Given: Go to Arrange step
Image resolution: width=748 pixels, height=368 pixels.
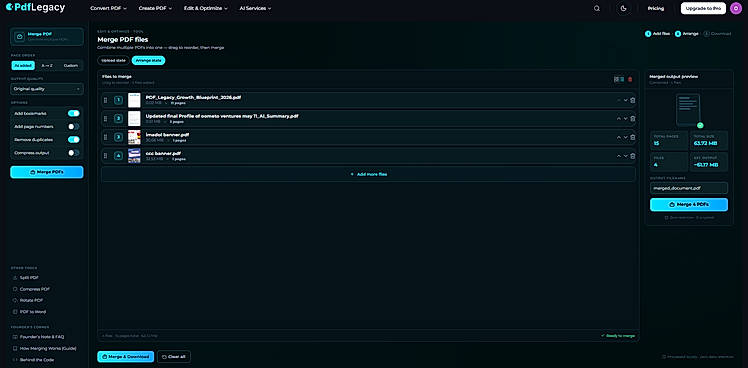Looking at the screenshot, I should [x=687, y=34].
